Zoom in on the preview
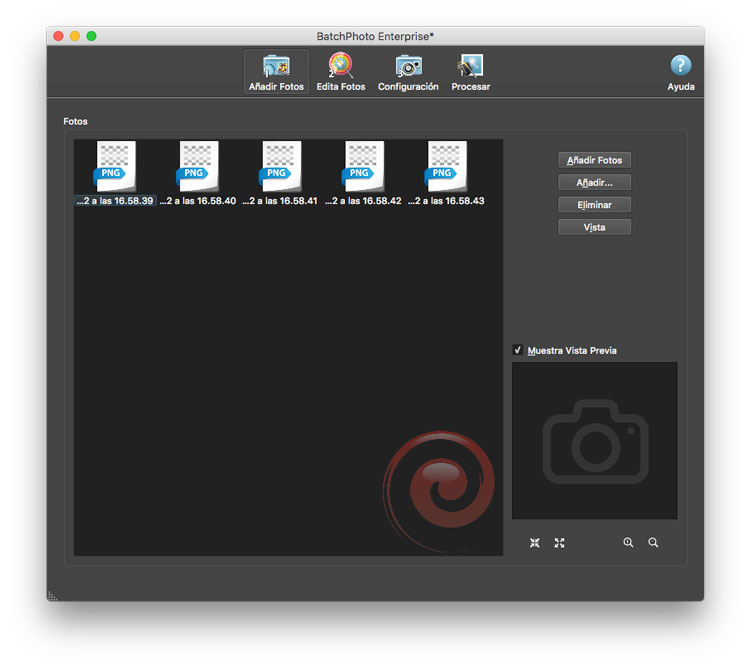This screenshot has height=667, width=750. coord(628,543)
